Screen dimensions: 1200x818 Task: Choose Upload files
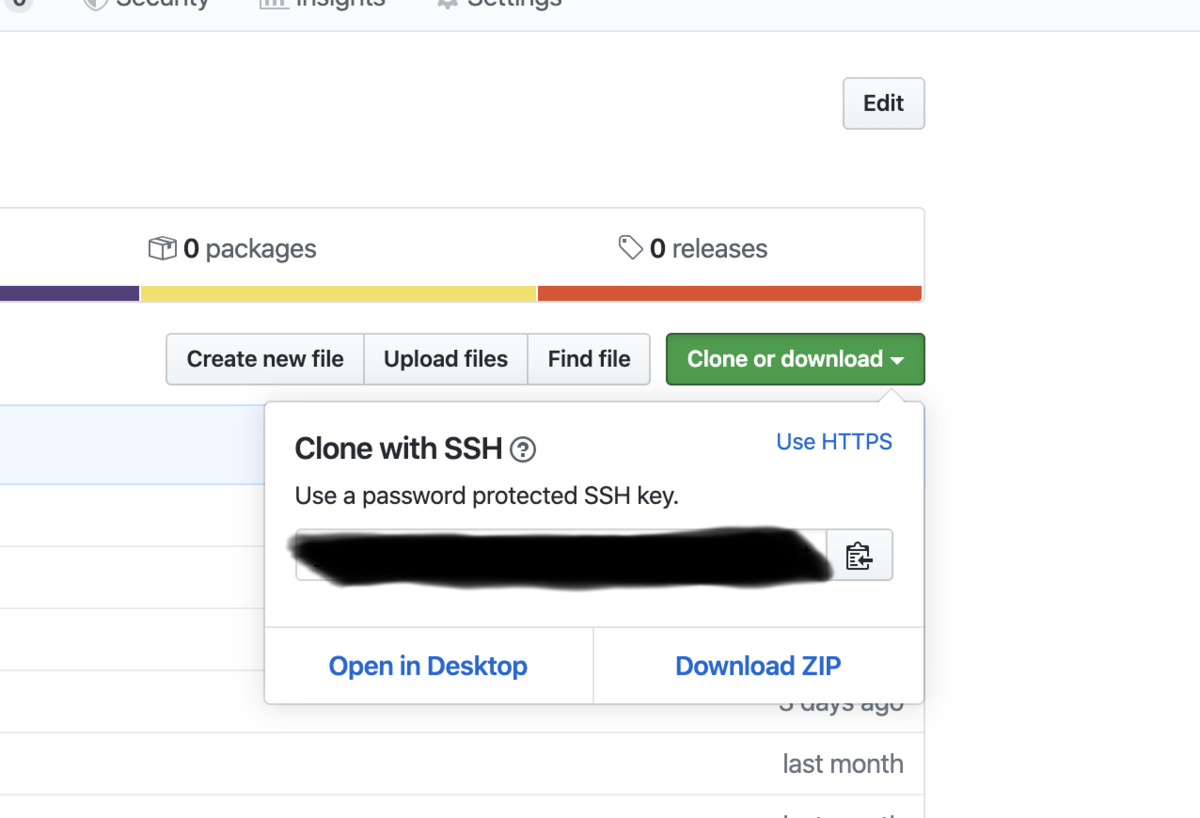pos(446,359)
